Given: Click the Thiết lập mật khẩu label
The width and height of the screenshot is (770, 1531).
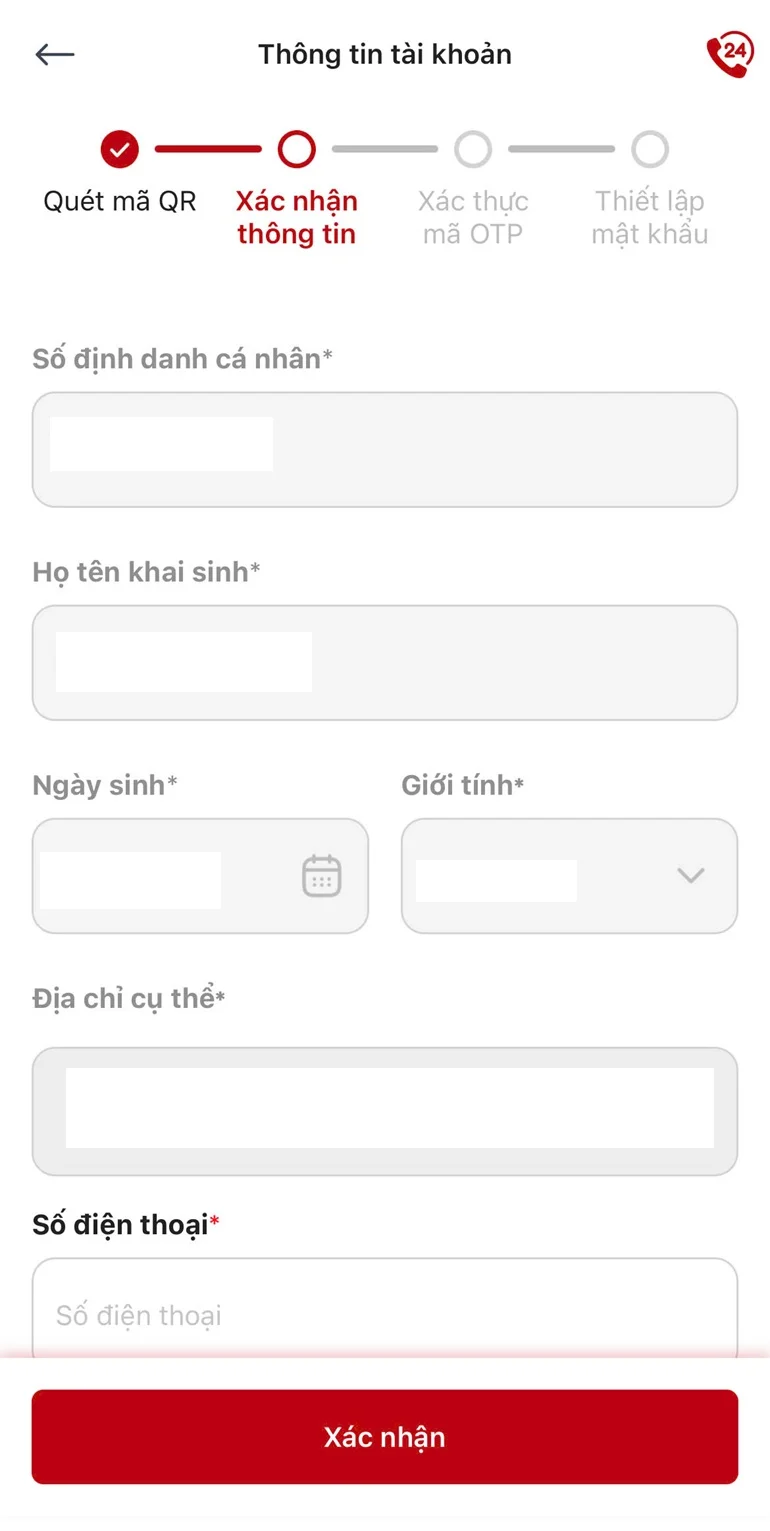Looking at the screenshot, I should click(650, 217).
